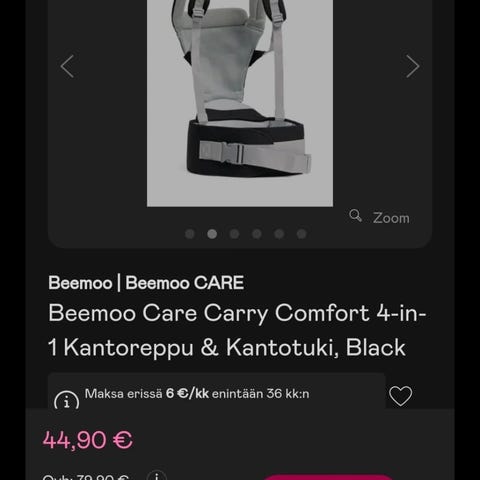Add product to favorites with heart icon
This screenshot has width=480, height=480.
pos(401,396)
